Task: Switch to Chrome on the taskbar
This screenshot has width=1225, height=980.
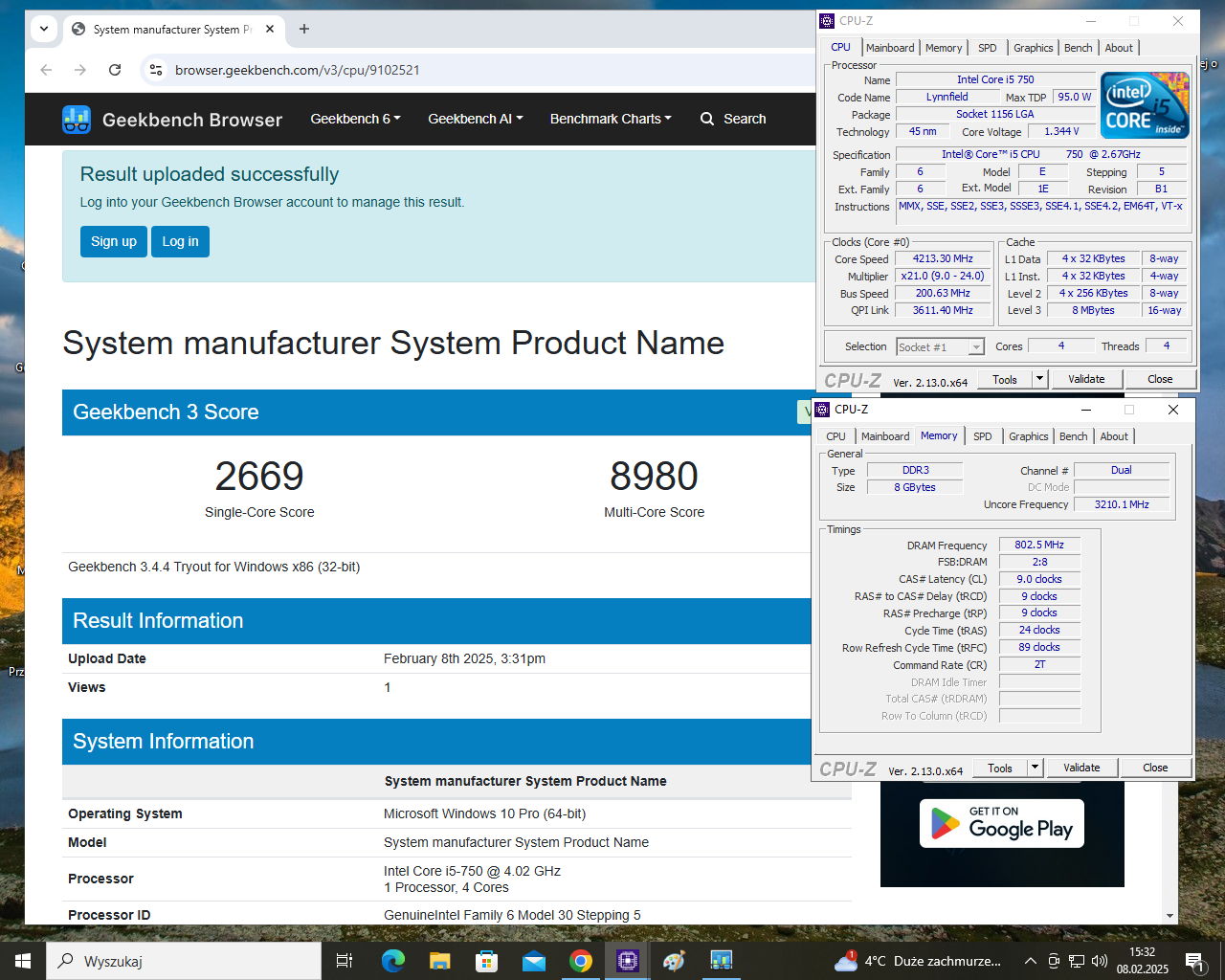Action: 580,961
